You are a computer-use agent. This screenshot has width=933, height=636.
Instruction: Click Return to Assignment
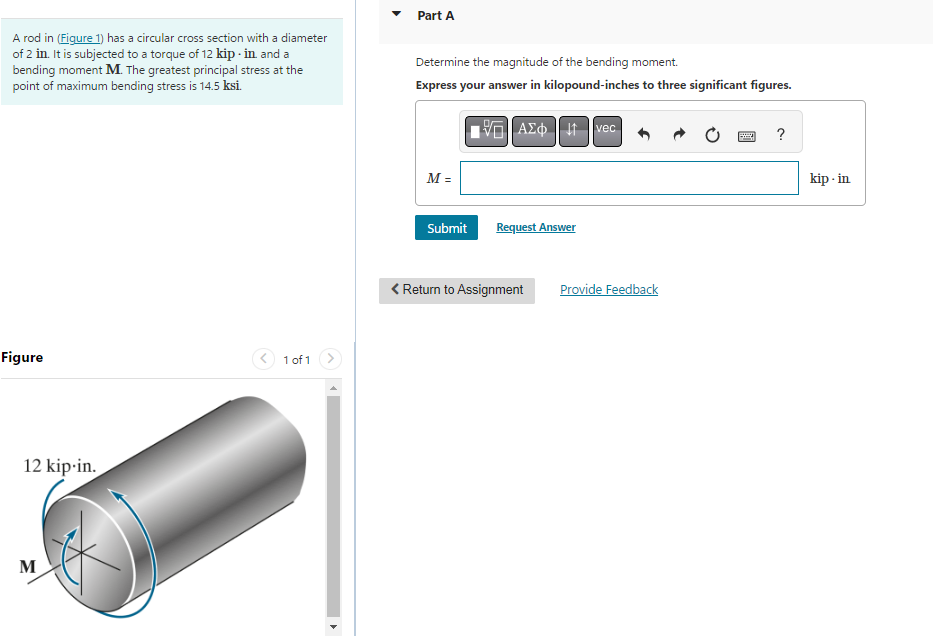[456, 290]
